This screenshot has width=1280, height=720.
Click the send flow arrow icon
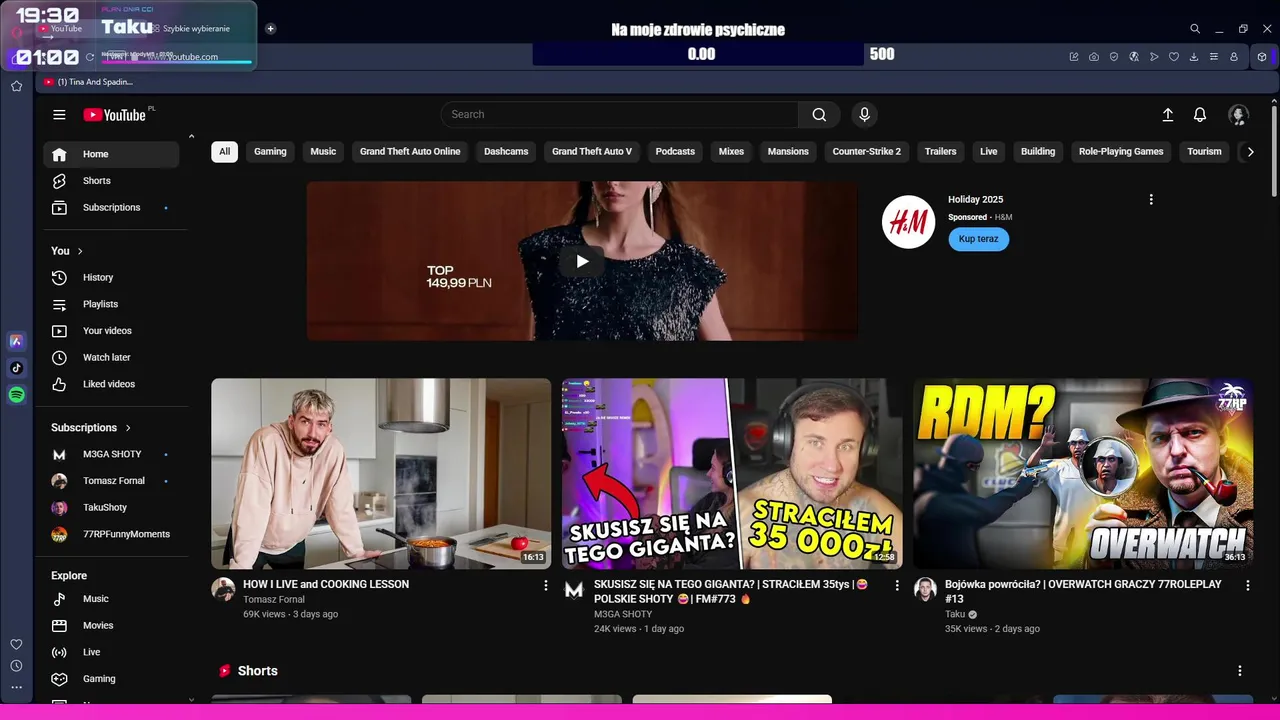[x=1154, y=57]
